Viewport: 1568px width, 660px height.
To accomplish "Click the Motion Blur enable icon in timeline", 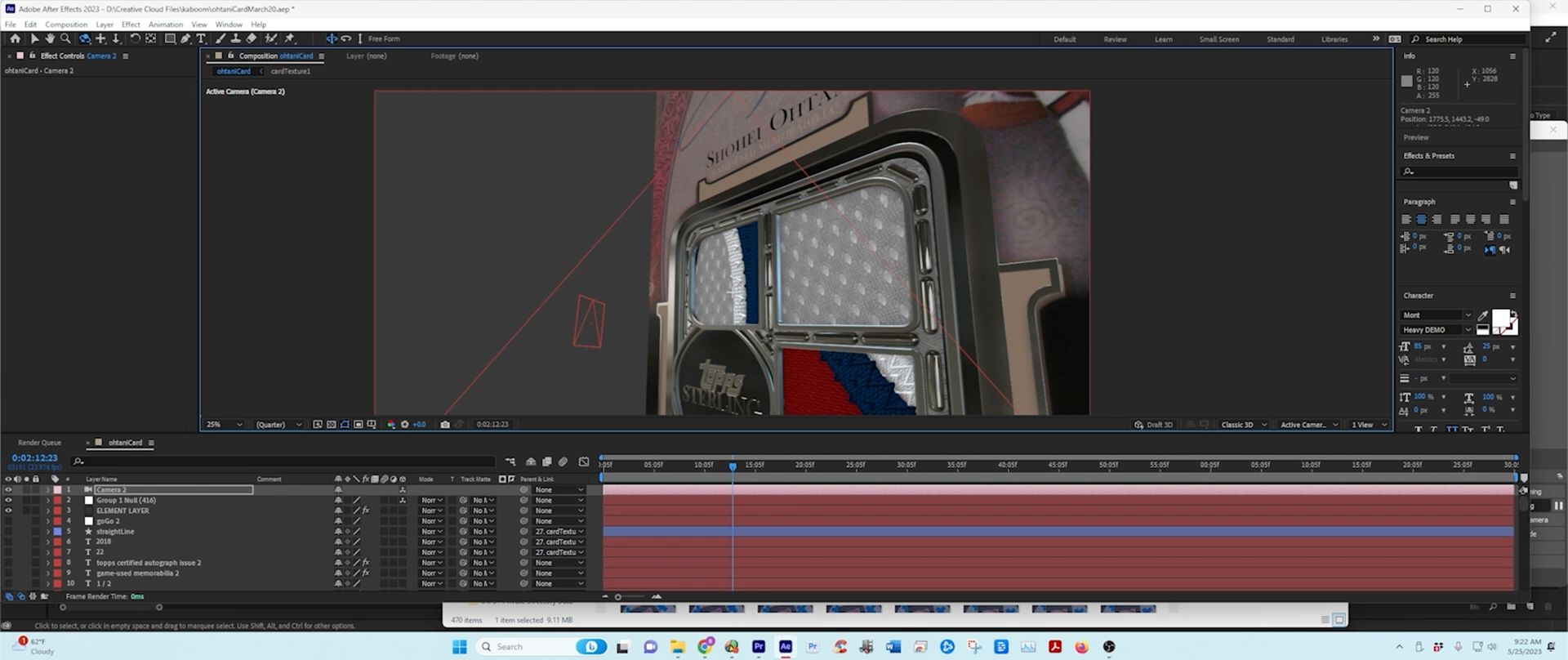I will click(563, 462).
